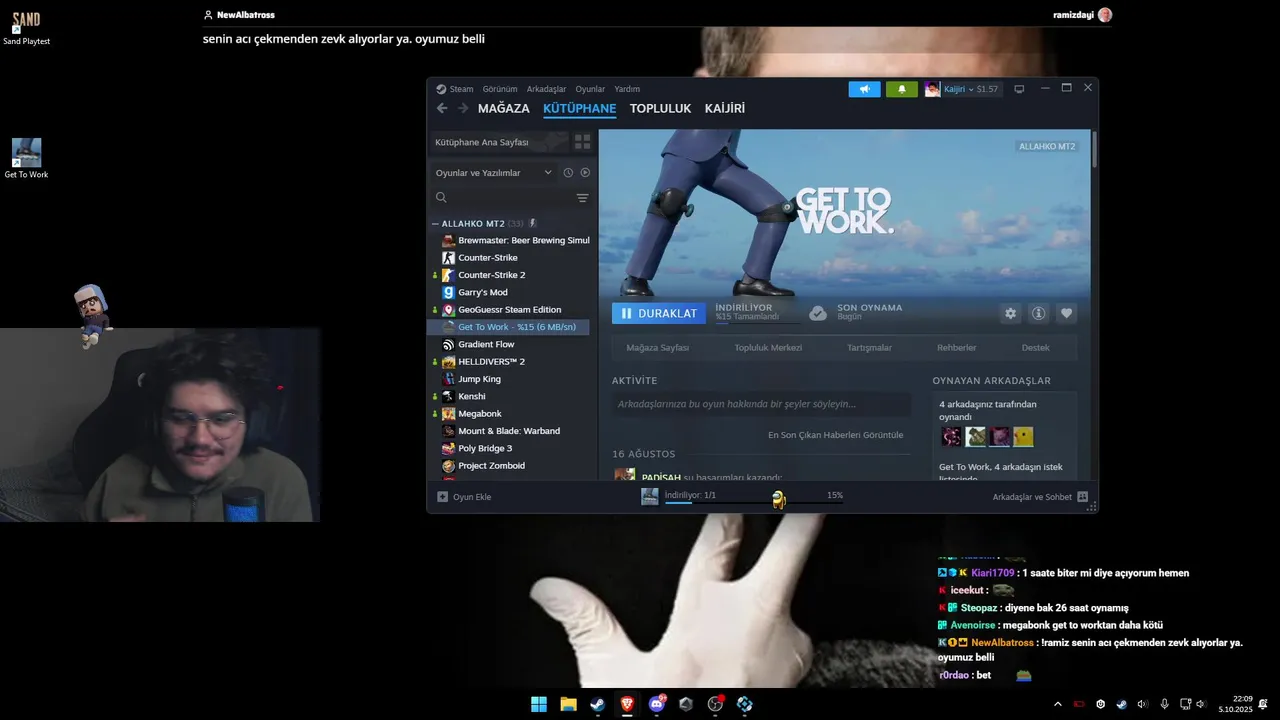The width and height of the screenshot is (1280, 720).
Task: Open Kaijiri account dropdown
Action: point(961,89)
